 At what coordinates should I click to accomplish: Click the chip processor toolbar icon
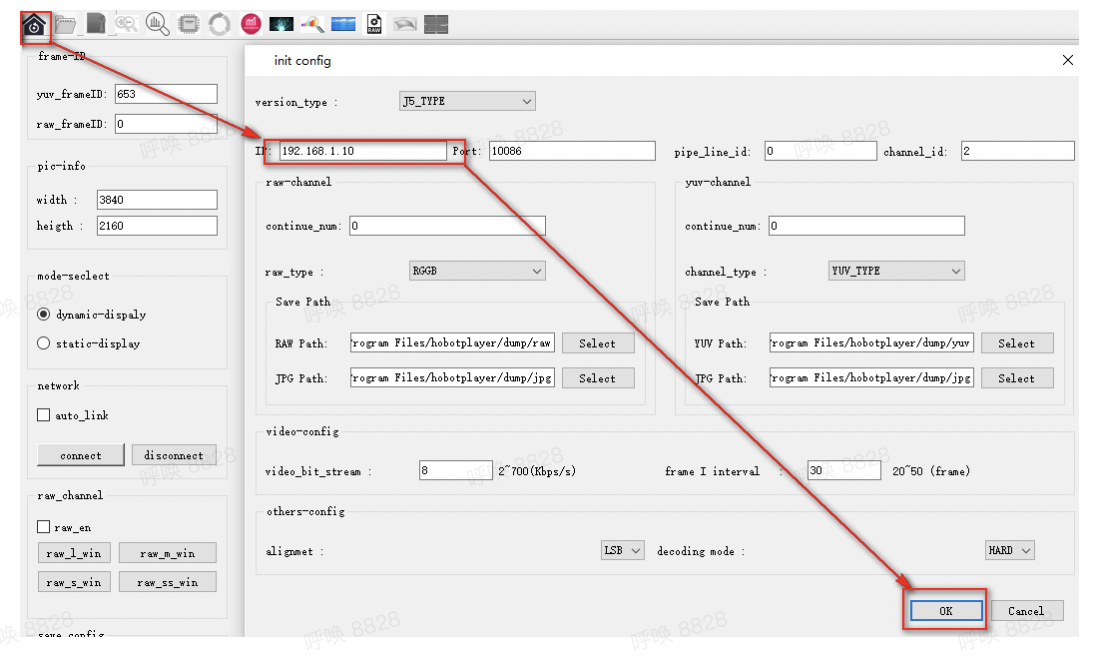(x=188, y=25)
